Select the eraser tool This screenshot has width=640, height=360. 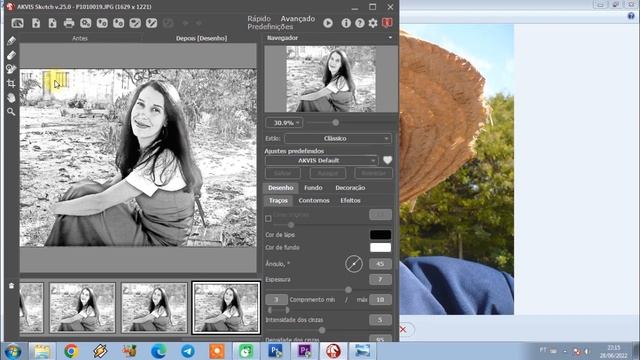click(11, 55)
